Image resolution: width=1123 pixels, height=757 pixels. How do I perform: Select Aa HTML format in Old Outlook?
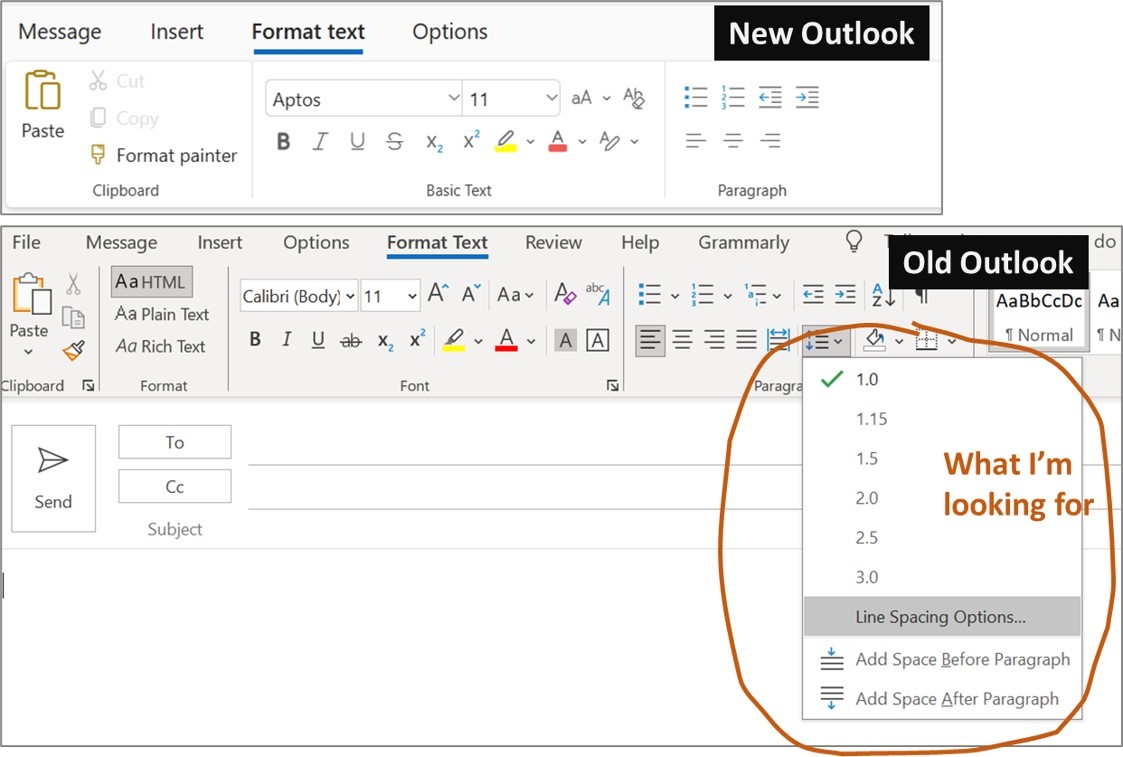pos(151,281)
